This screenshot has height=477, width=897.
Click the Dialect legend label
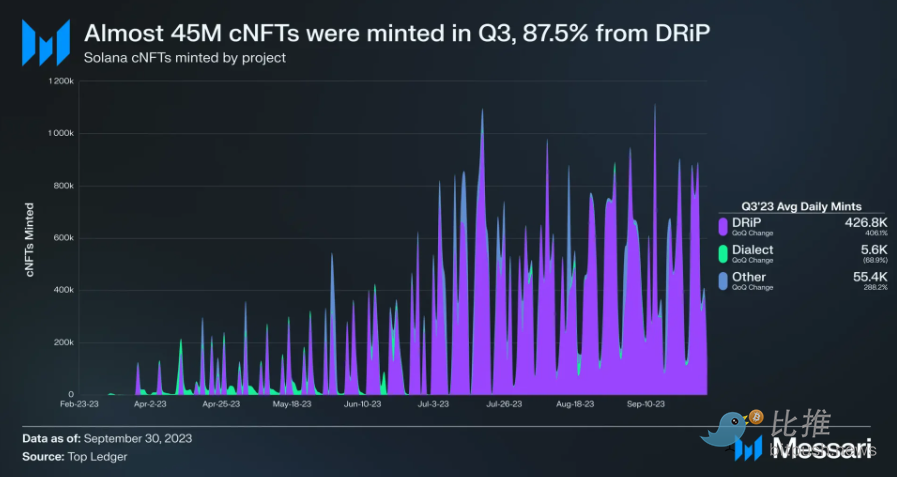pyautogui.click(x=753, y=249)
